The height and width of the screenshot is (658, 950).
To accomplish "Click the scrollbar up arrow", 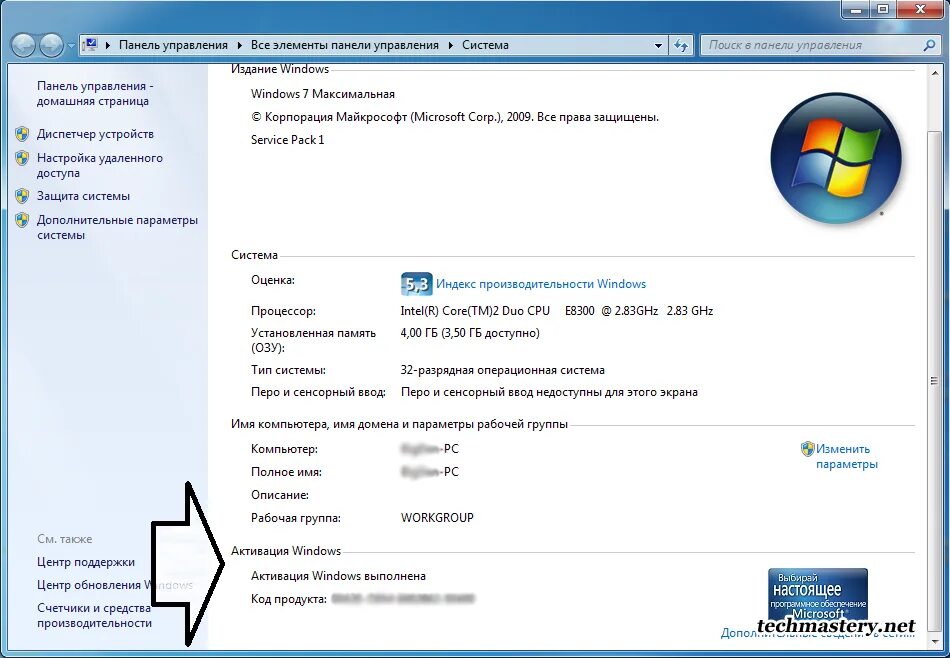I will click(x=934, y=72).
